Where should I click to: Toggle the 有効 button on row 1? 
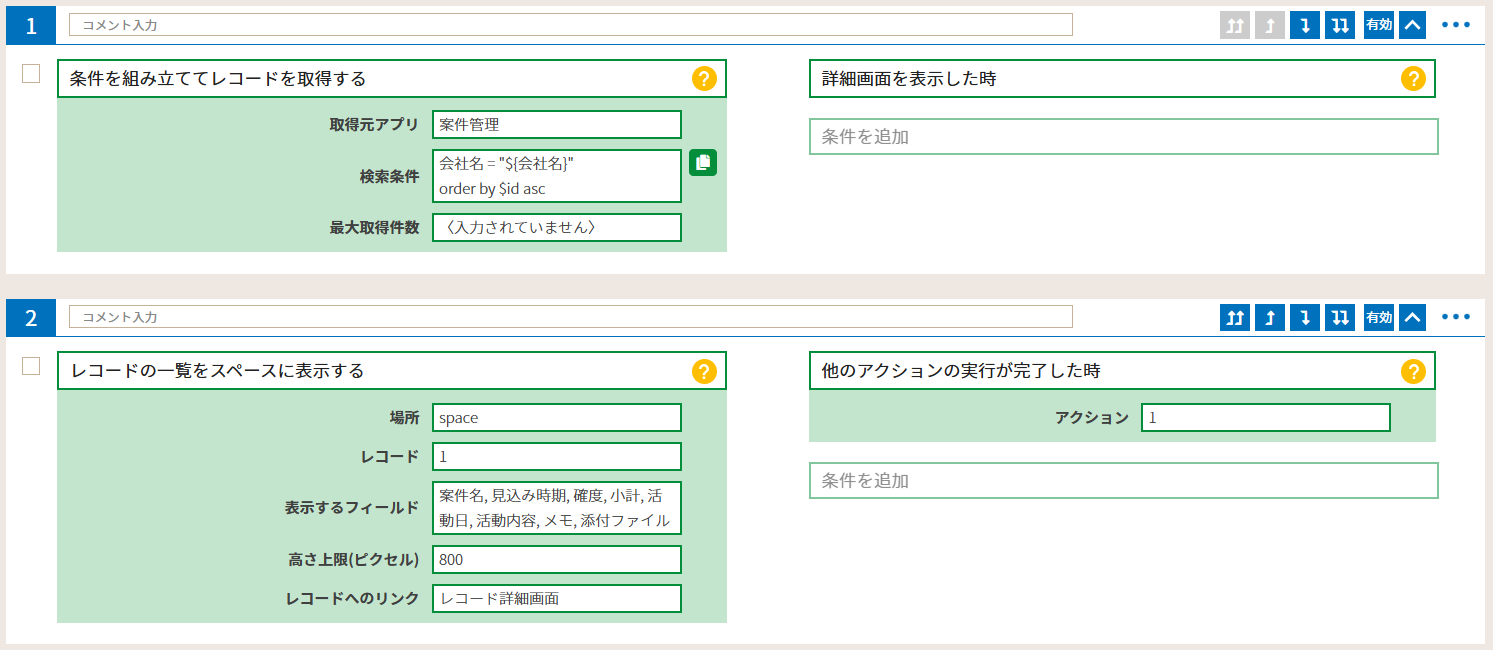pyautogui.click(x=1378, y=25)
